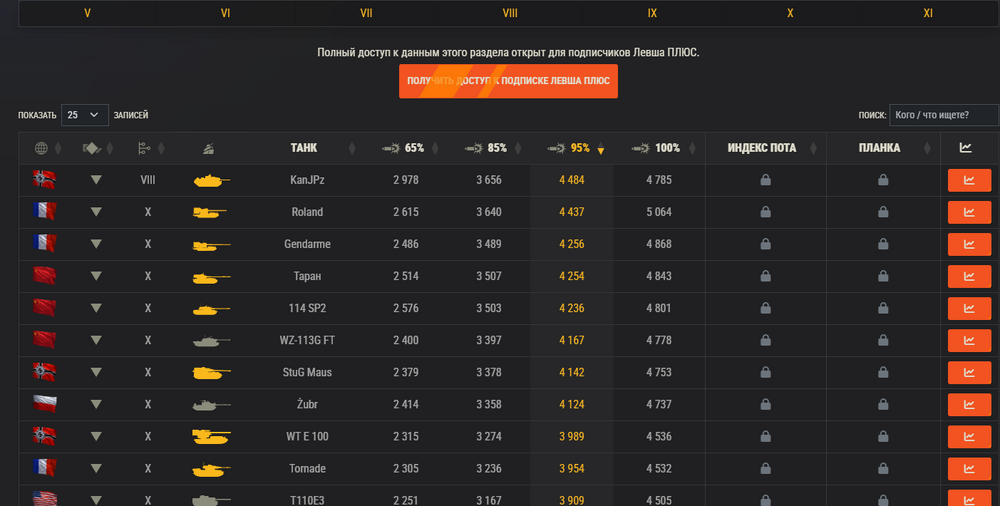This screenshot has width=1000, height=506.
Task: Click the 5 064 value for Roland
Action: (x=659, y=212)
